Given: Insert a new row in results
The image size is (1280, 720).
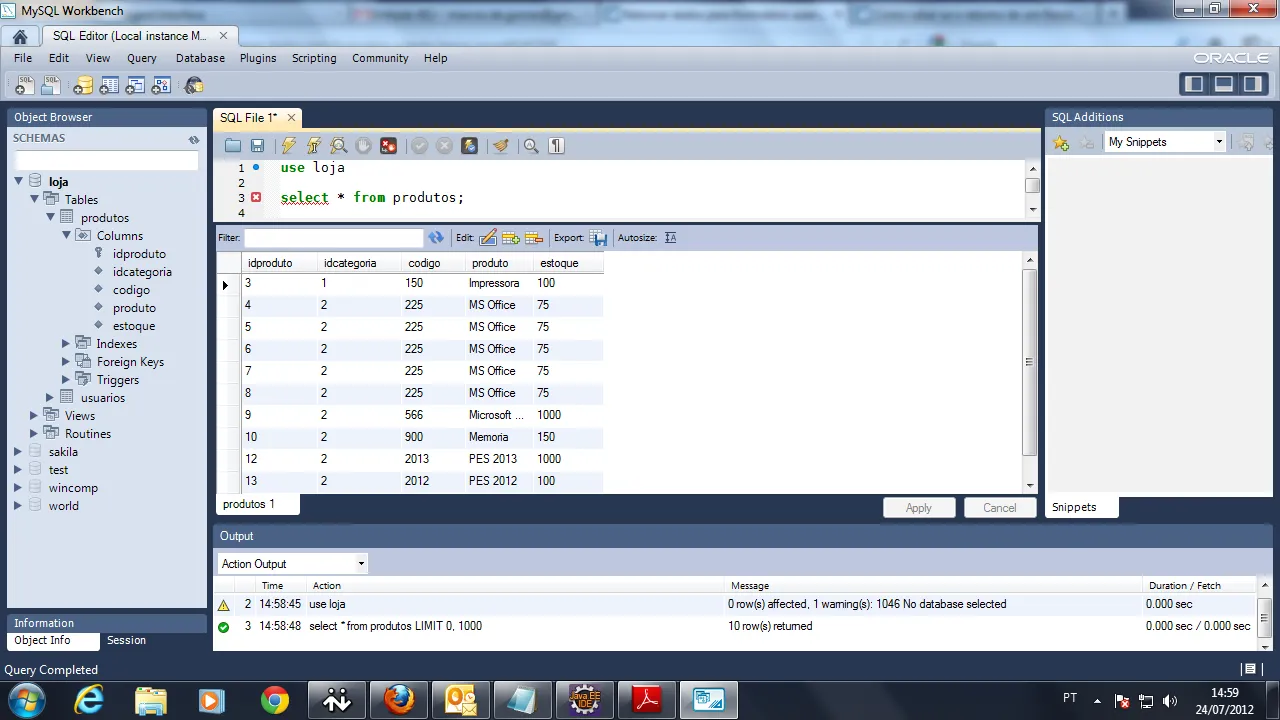Looking at the screenshot, I should 511,238.
